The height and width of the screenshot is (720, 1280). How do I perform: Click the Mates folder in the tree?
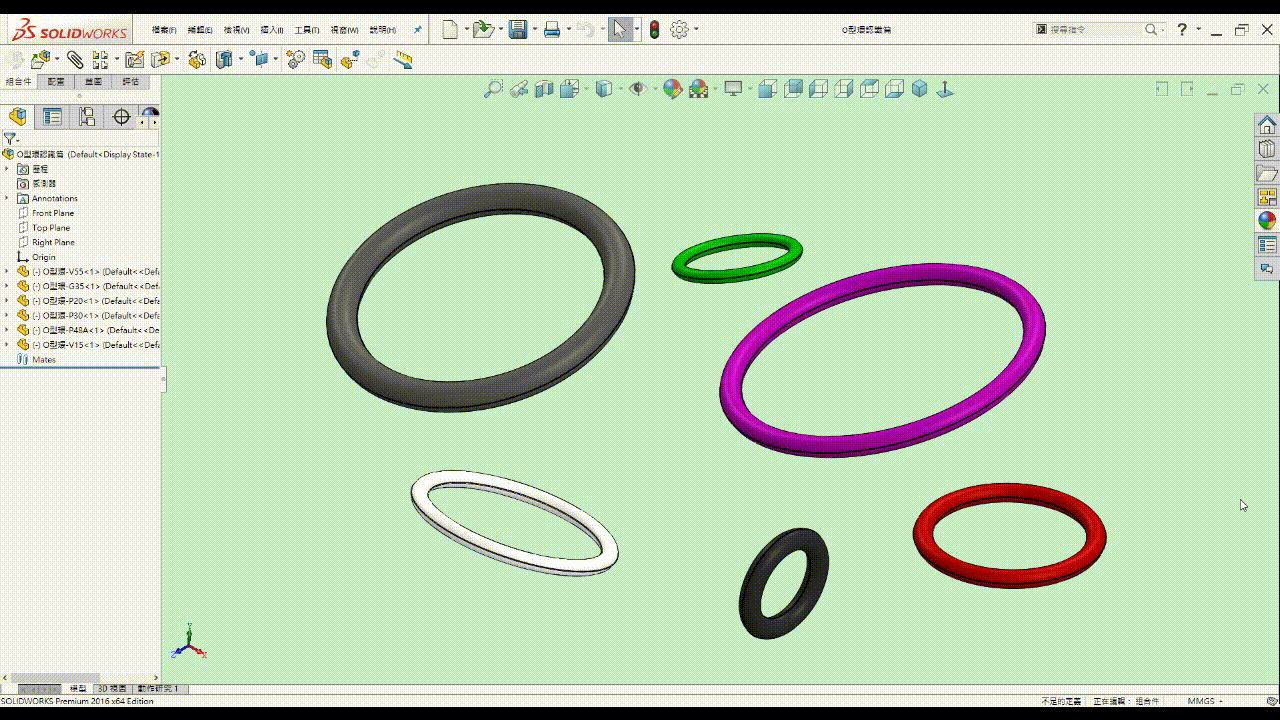click(x=43, y=359)
